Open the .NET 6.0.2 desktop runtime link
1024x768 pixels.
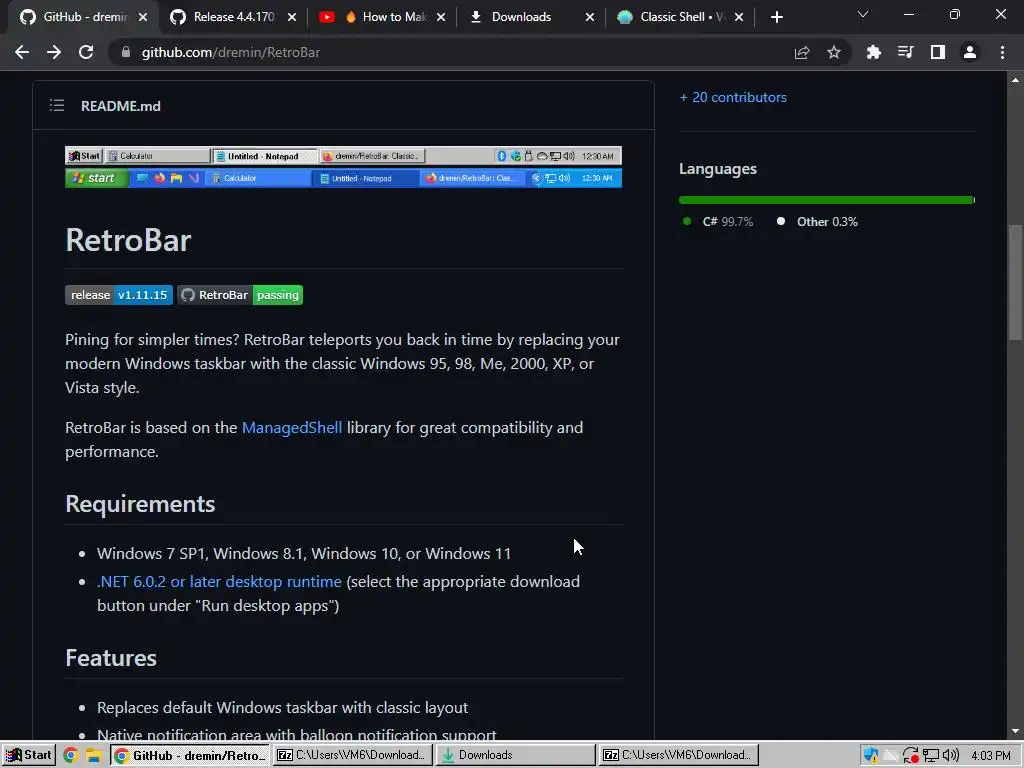click(x=219, y=581)
